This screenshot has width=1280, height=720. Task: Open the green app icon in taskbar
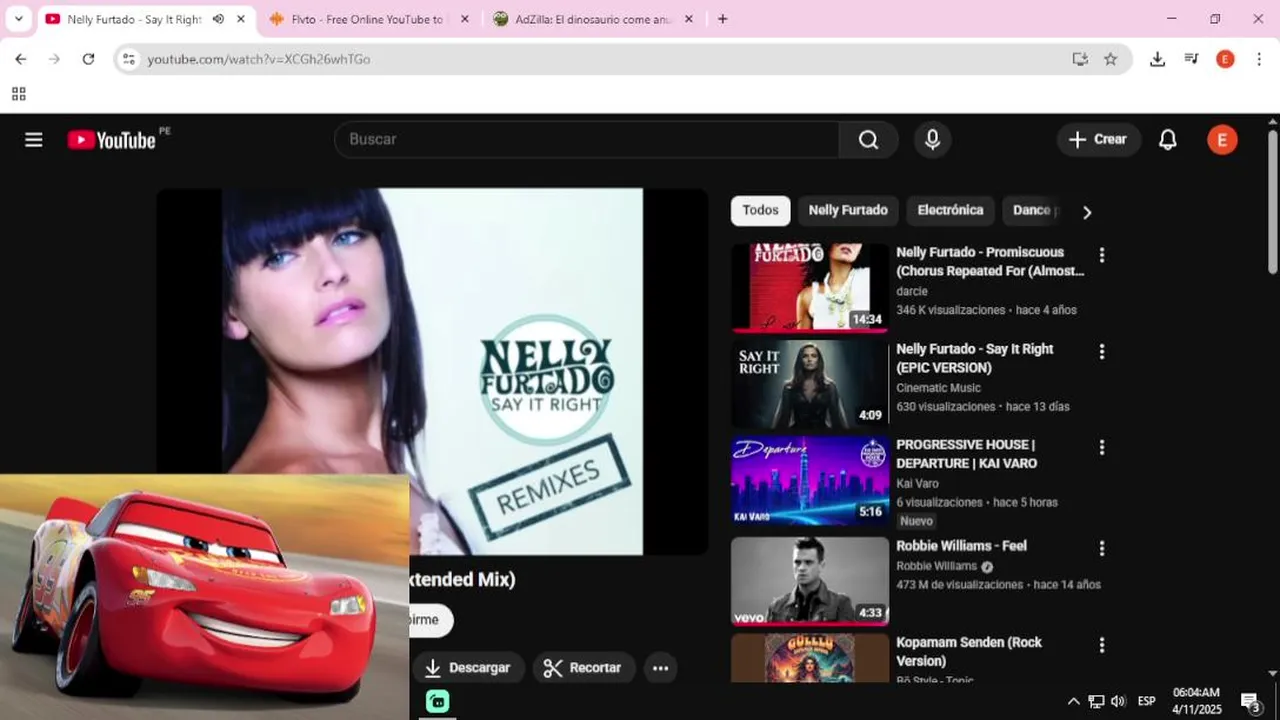click(x=437, y=701)
